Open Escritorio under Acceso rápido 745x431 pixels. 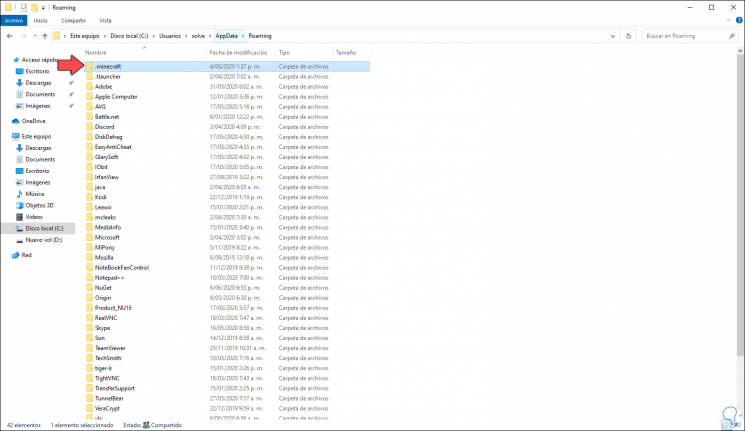pyautogui.click(x=37, y=71)
